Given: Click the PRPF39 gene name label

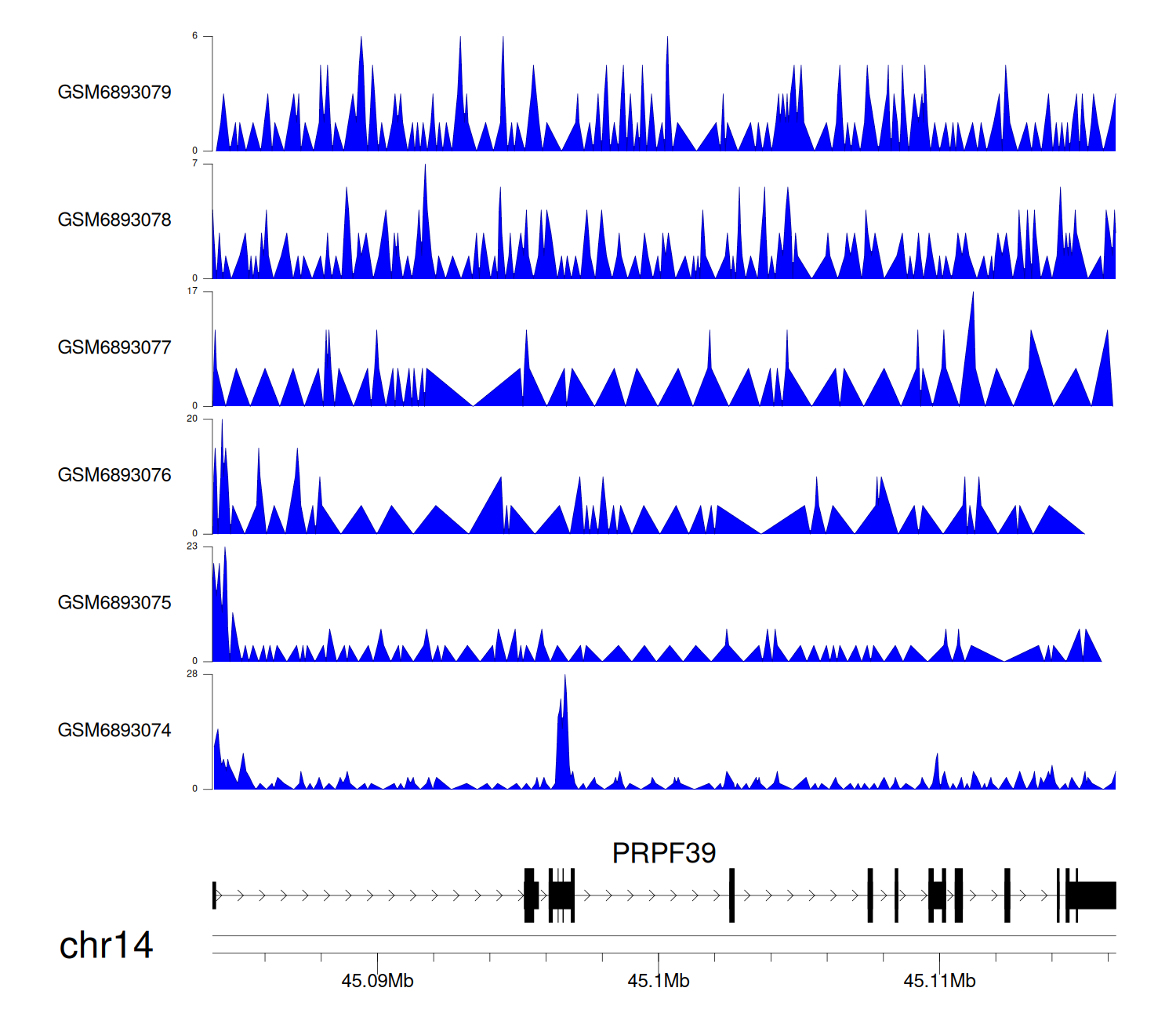Looking at the screenshot, I should [x=663, y=853].
